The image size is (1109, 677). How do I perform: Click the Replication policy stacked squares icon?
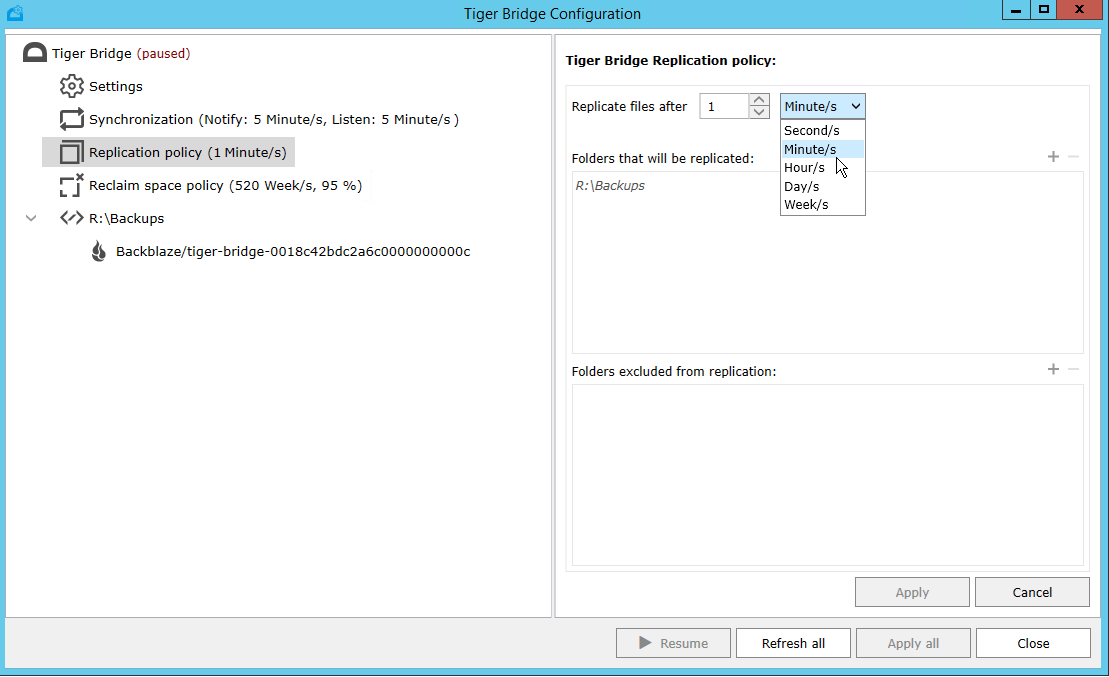point(71,152)
